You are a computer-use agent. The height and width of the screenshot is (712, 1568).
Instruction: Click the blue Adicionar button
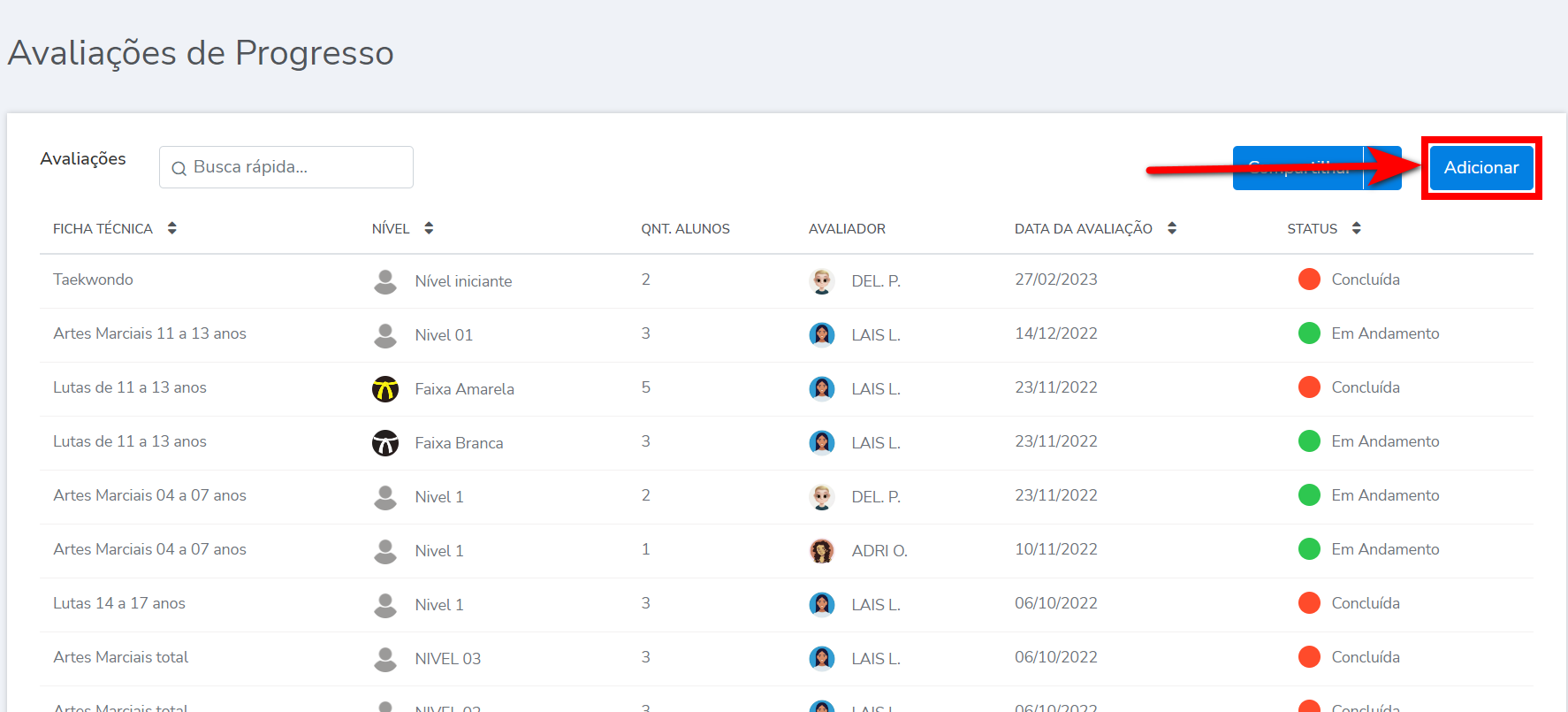tap(1480, 168)
